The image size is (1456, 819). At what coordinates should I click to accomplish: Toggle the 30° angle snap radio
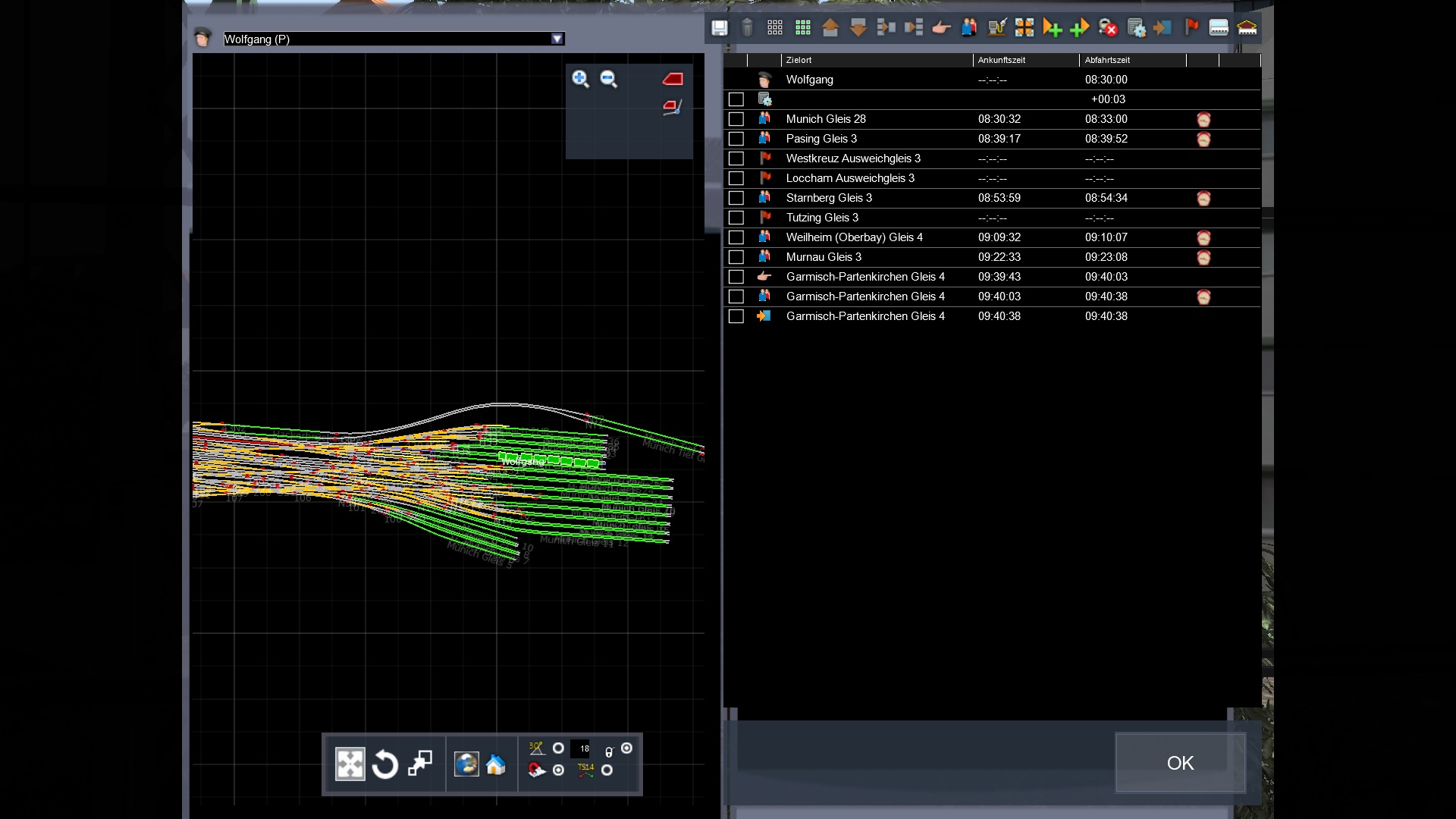pyautogui.click(x=558, y=748)
